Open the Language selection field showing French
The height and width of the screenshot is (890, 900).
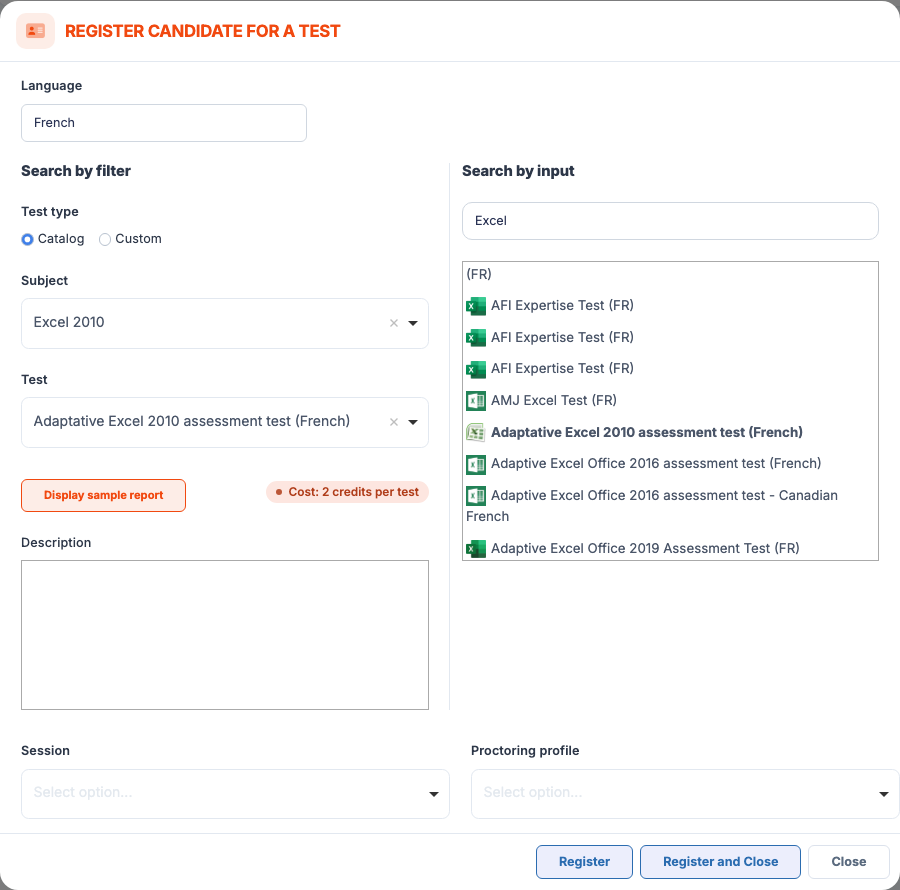[164, 123]
